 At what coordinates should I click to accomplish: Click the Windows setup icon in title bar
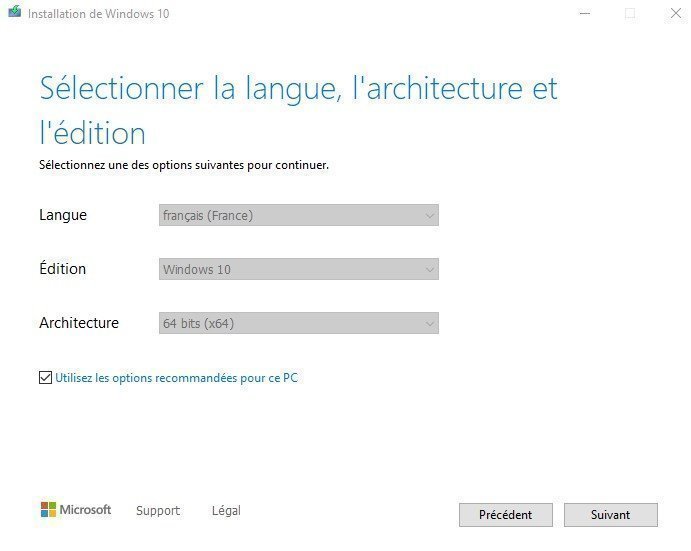[14, 13]
